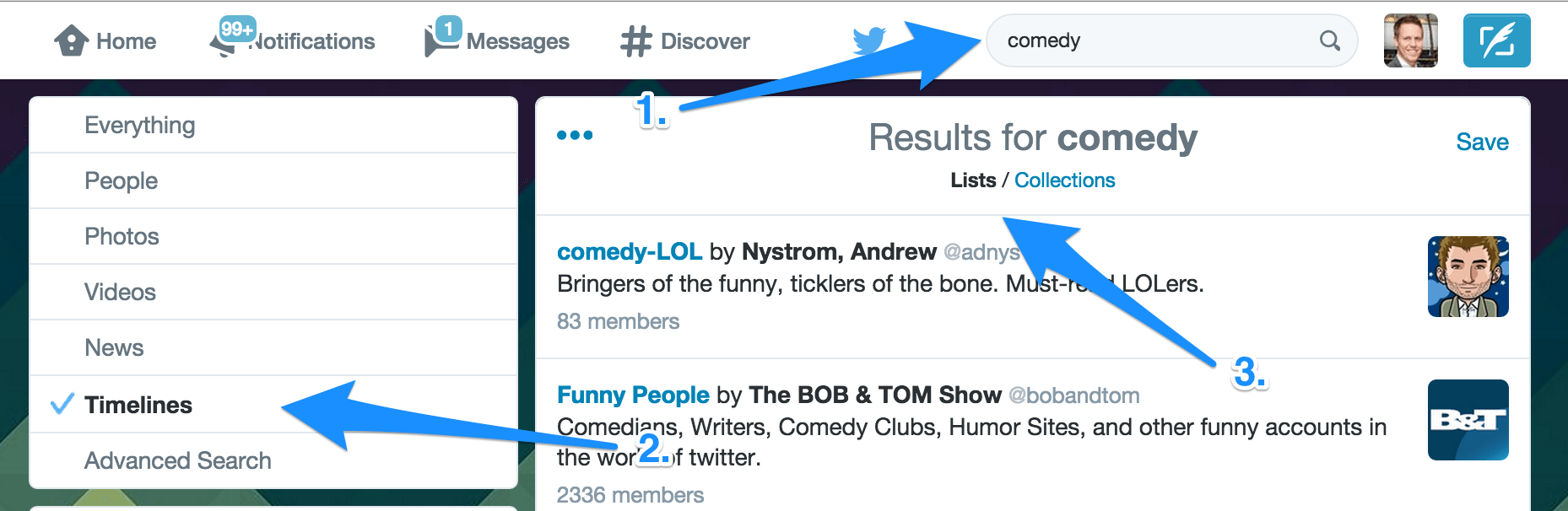
Task: Open the compose new Tweet icon
Action: click(x=1497, y=40)
